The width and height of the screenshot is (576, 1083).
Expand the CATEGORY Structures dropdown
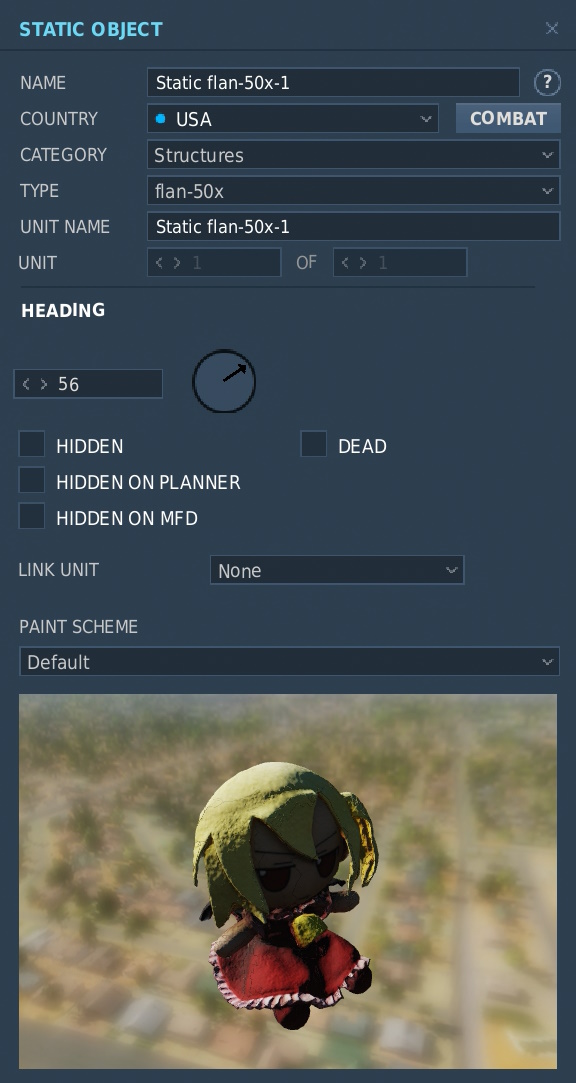click(x=354, y=155)
